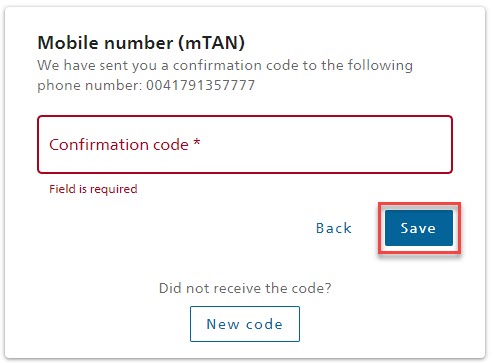Request a new code via New code button
This screenshot has height=363, width=493.
(245, 324)
